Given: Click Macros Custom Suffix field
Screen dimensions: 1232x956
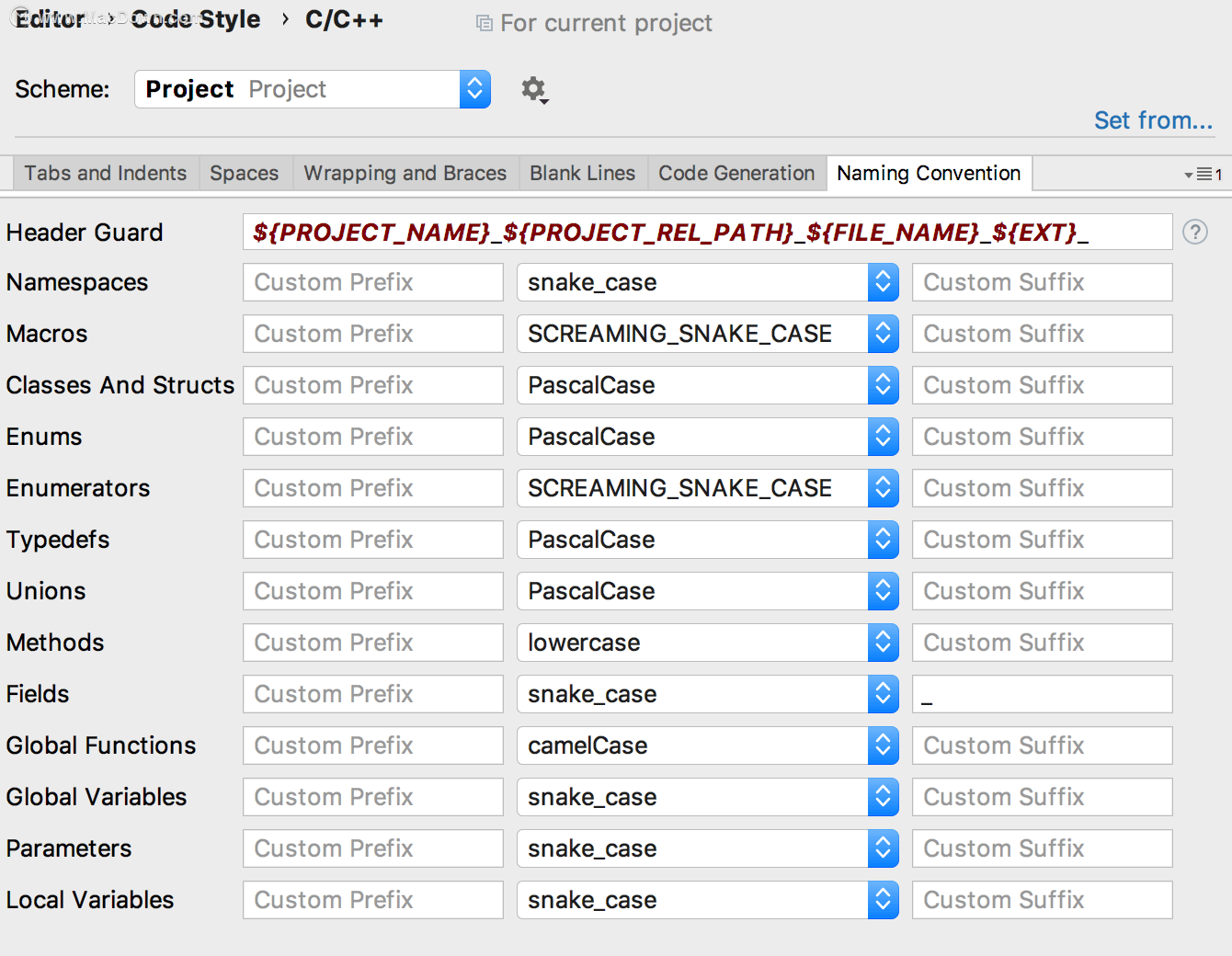Looking at the screenshot, I should coord(1043,334).
